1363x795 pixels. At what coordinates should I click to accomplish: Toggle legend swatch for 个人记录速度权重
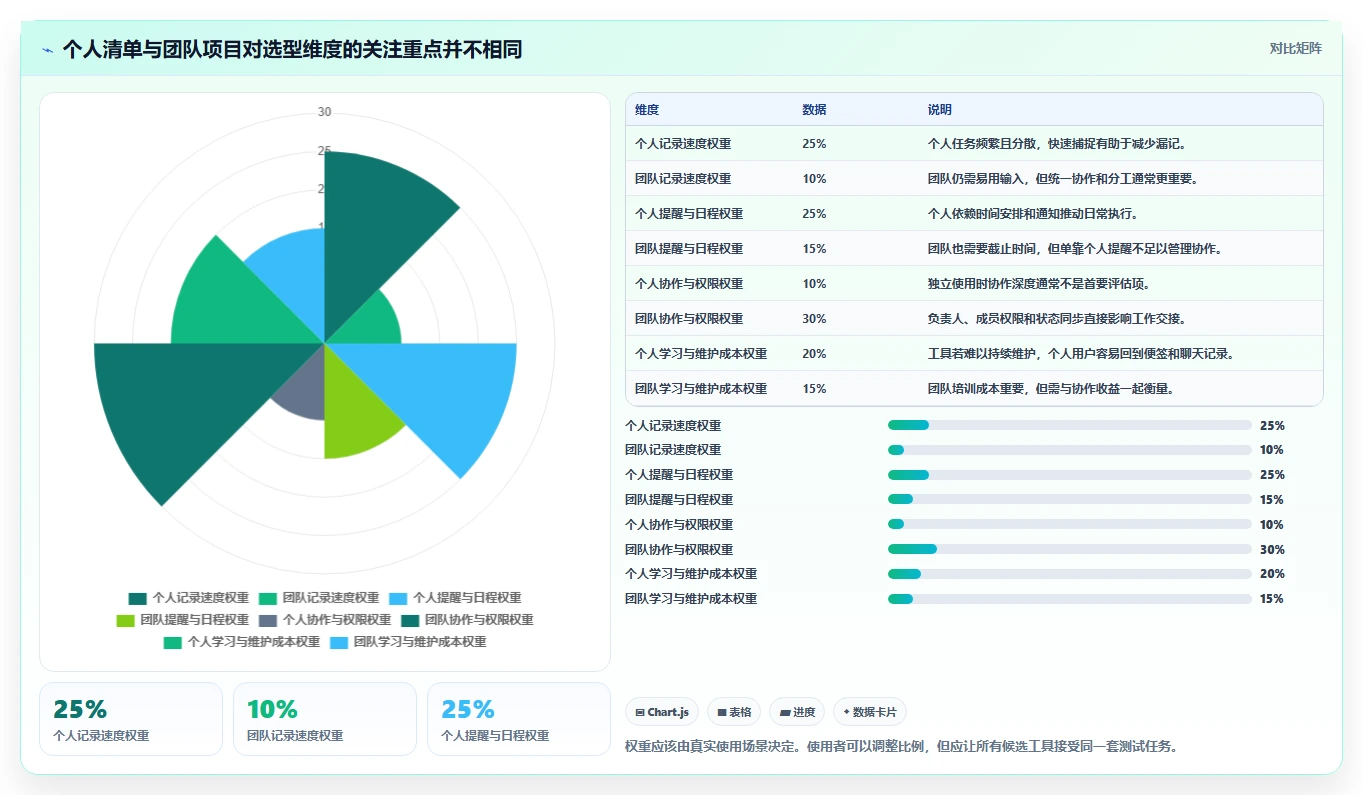click(x=137, y=598)
